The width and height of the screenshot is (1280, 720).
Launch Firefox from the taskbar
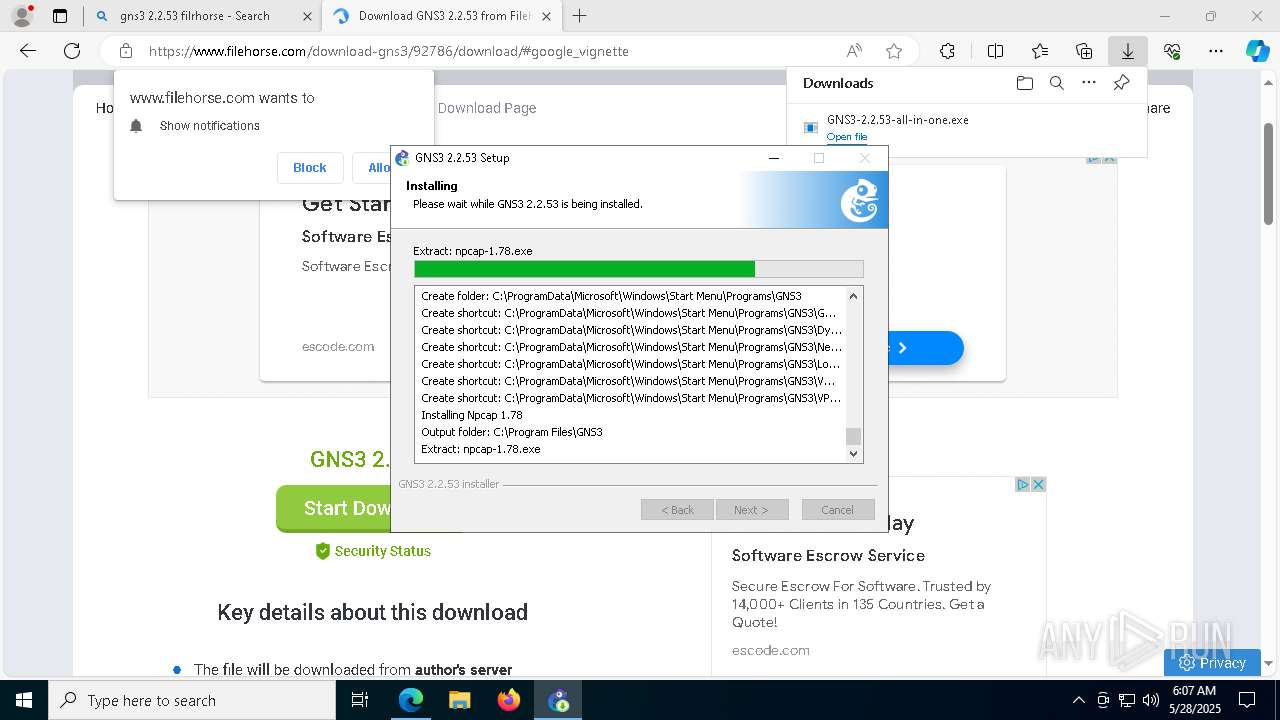tap(508, 700)
